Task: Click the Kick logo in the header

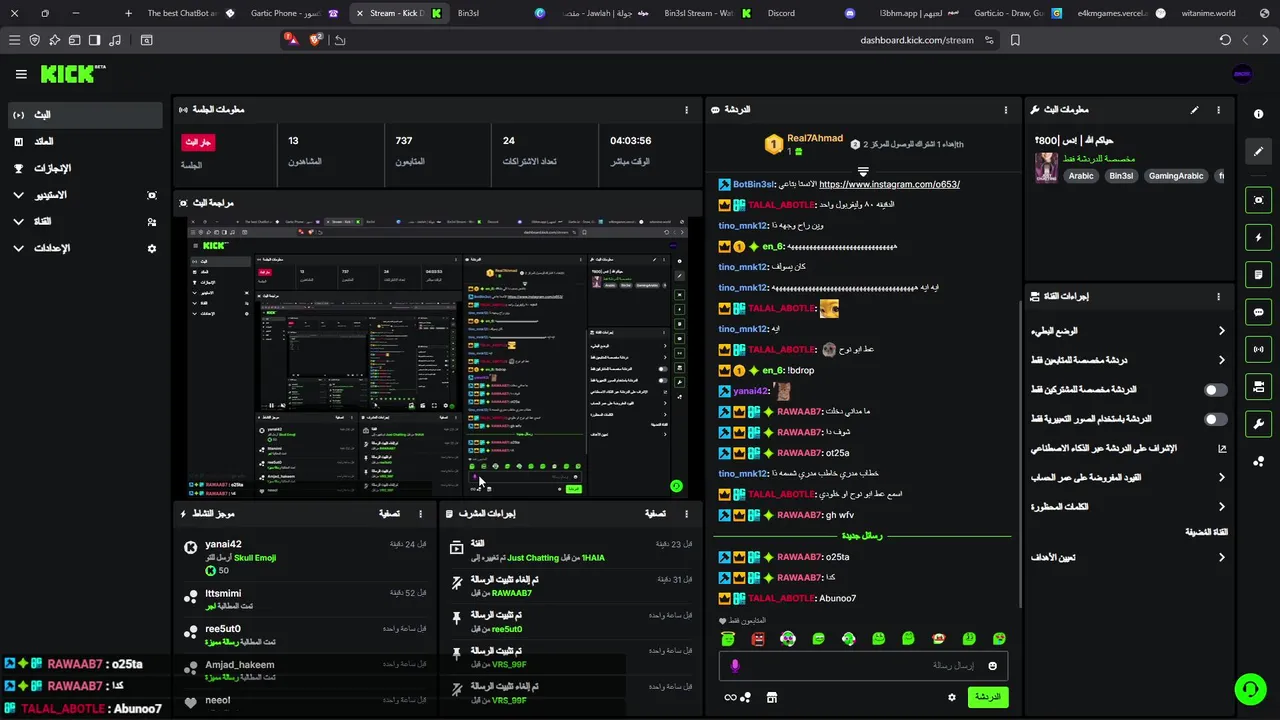Action: point(72,74)
